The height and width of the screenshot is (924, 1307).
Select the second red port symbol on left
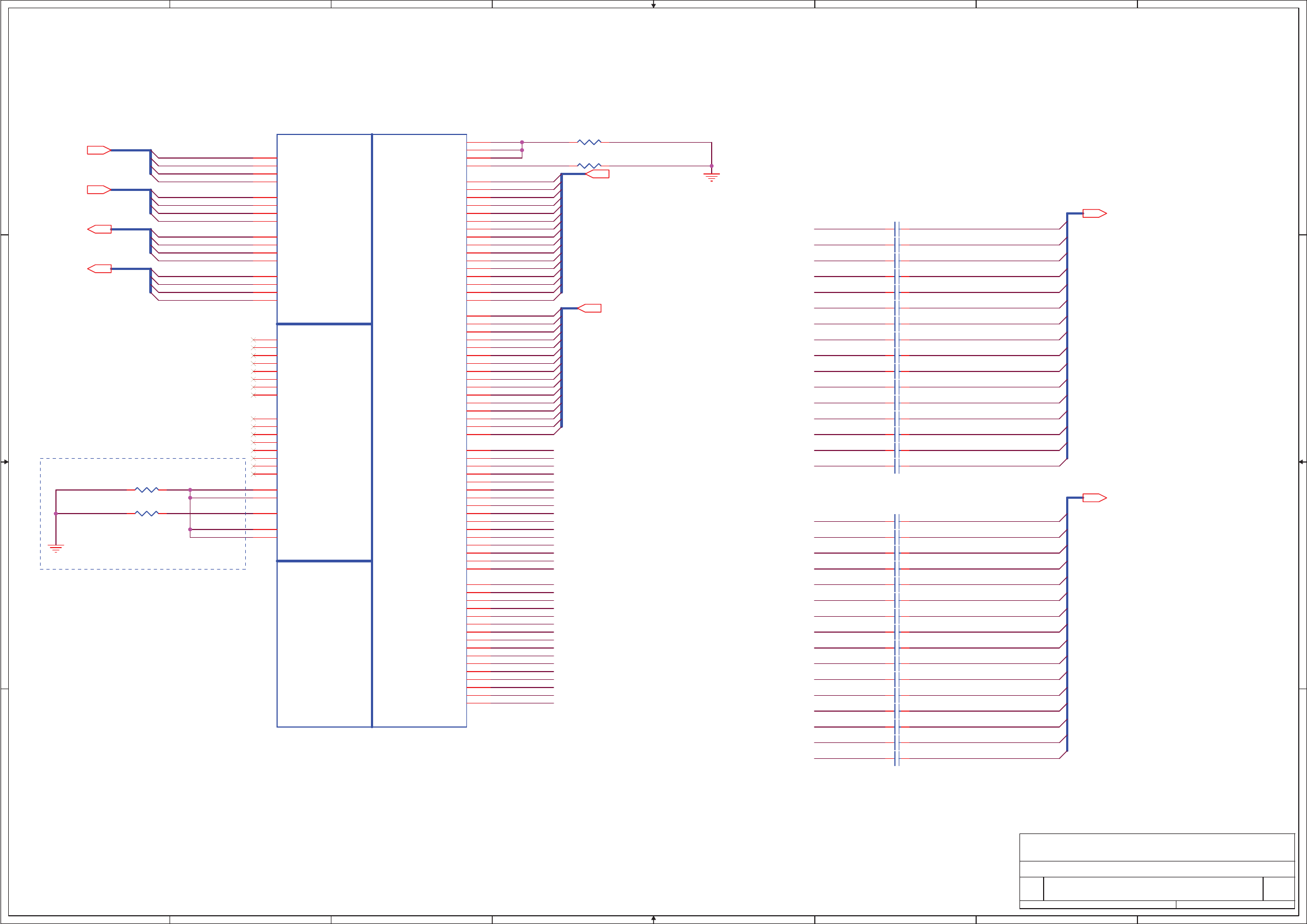[x=98, y=190]
